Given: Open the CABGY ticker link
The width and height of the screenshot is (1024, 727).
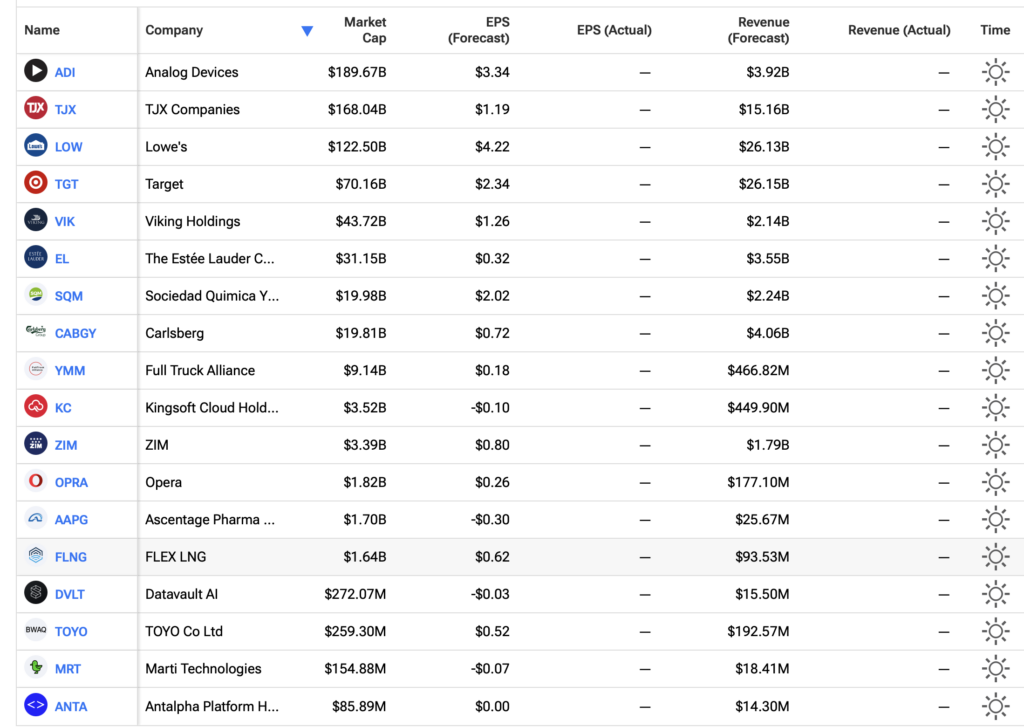Looking at the screenshot, I should (x=75, y=333).
